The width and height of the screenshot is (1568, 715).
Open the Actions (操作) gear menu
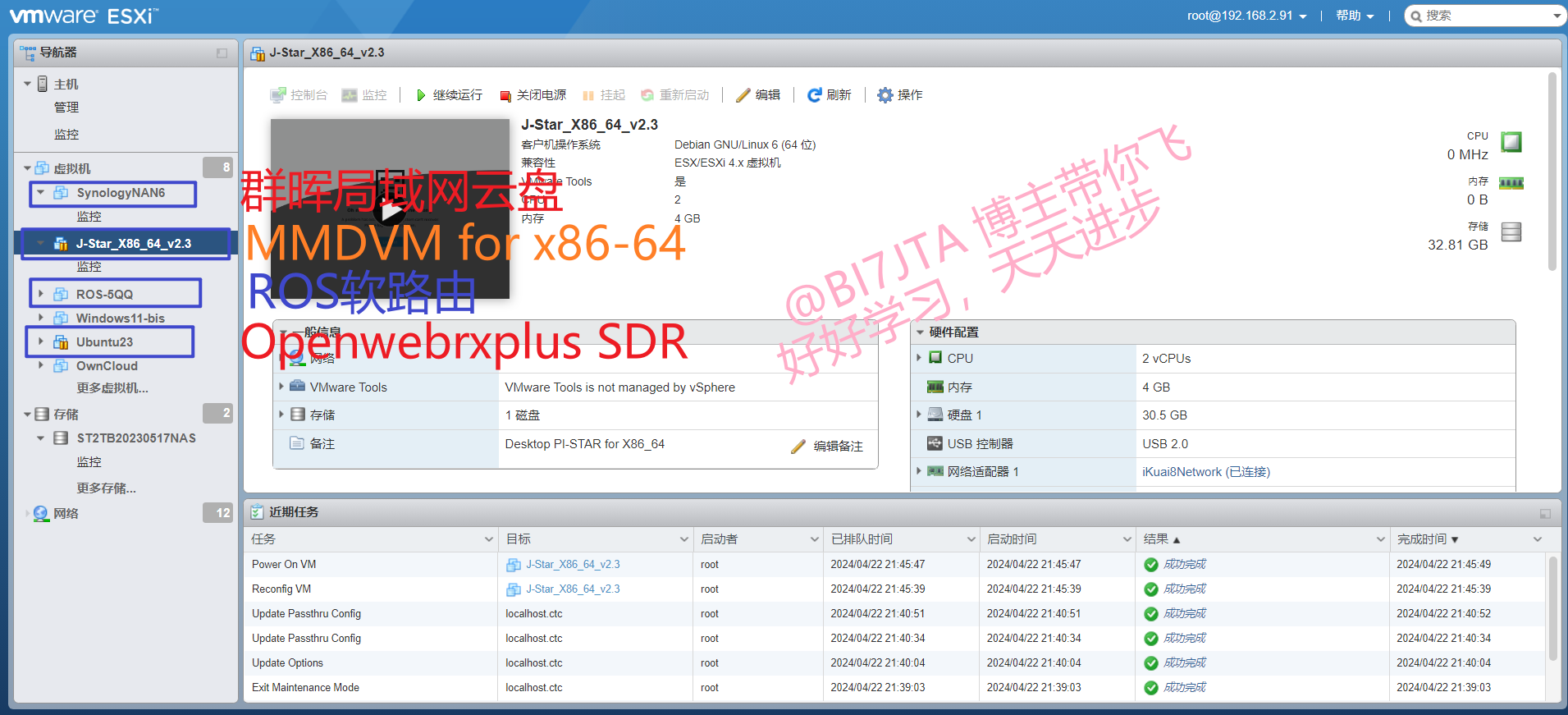coord(885,95)
